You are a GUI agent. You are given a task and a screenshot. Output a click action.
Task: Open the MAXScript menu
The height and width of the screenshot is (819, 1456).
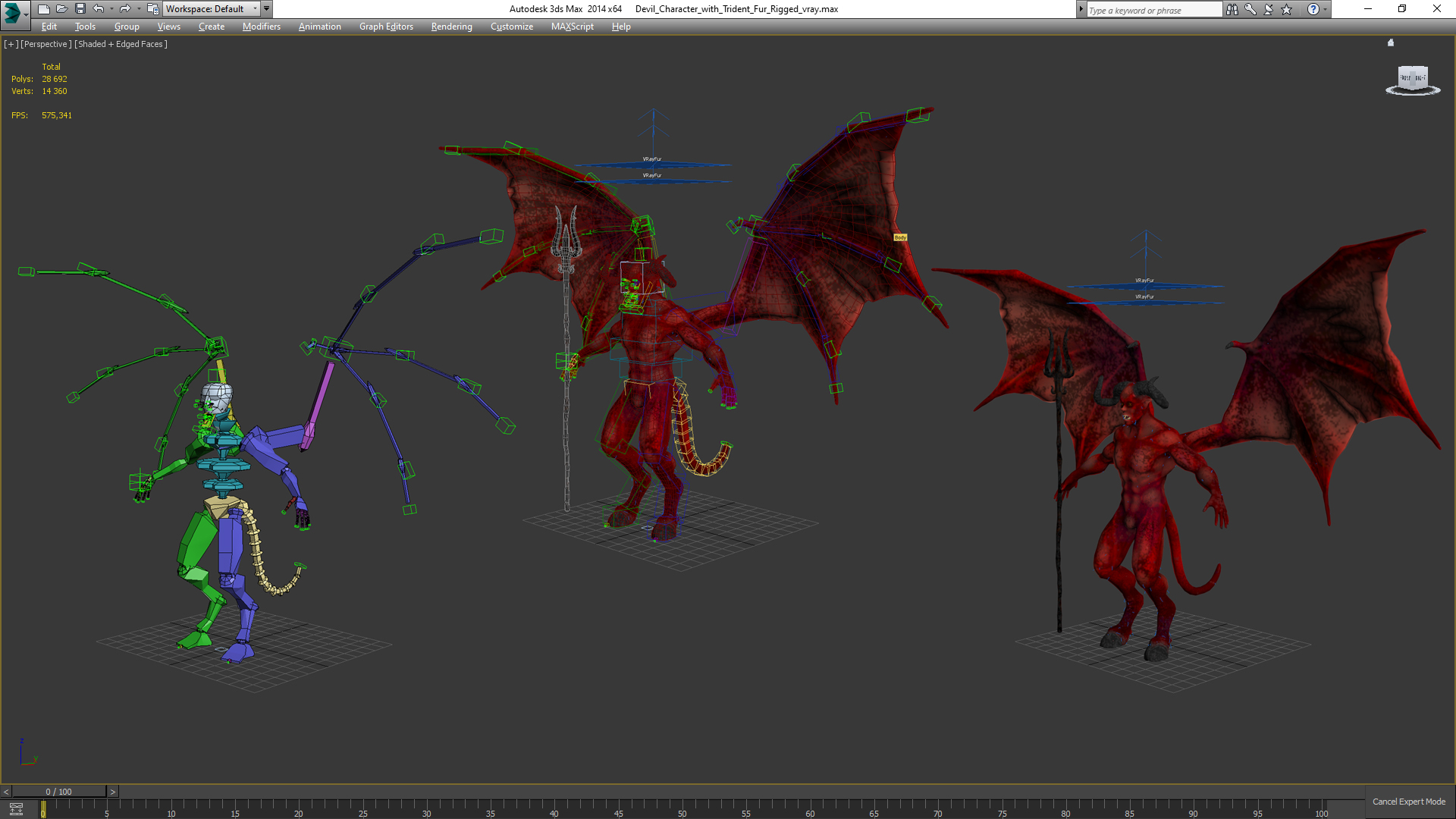573,27
